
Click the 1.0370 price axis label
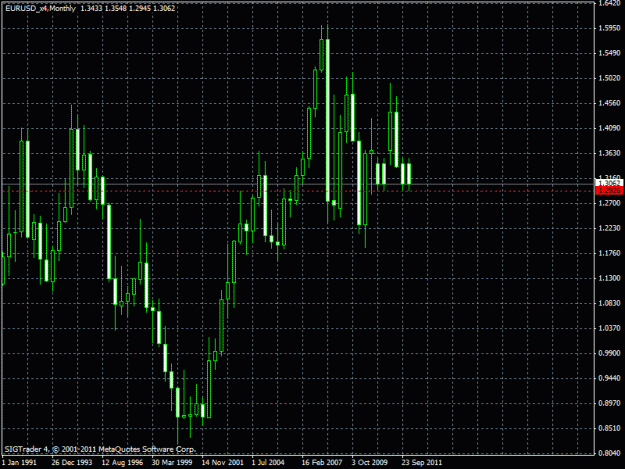pos(610,328)
